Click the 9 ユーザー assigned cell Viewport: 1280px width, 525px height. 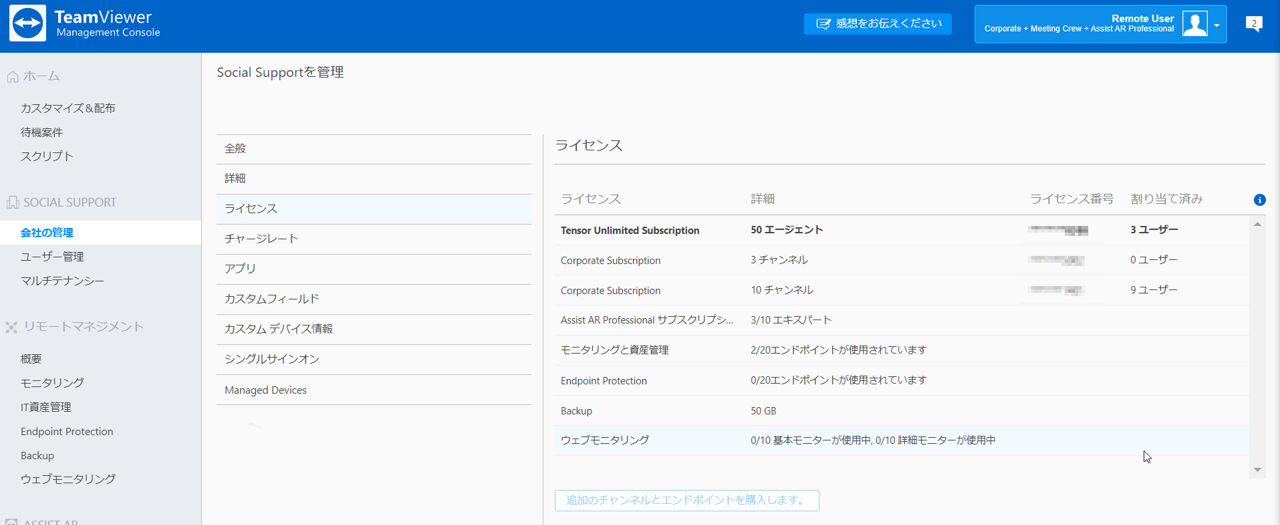click(x=1154, y=290)
